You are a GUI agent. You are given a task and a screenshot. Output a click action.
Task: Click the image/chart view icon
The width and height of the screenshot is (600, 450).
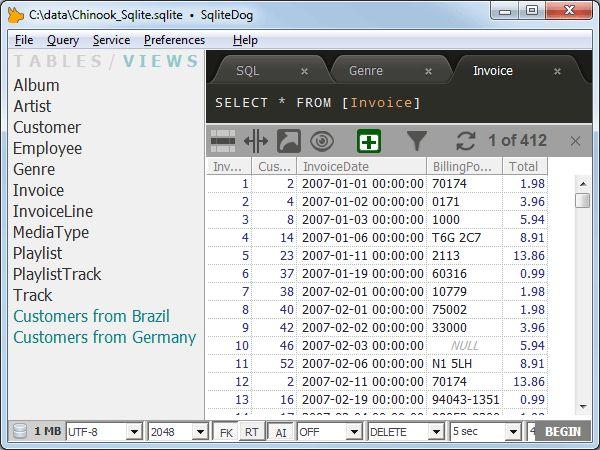click(x=288, y=141)
